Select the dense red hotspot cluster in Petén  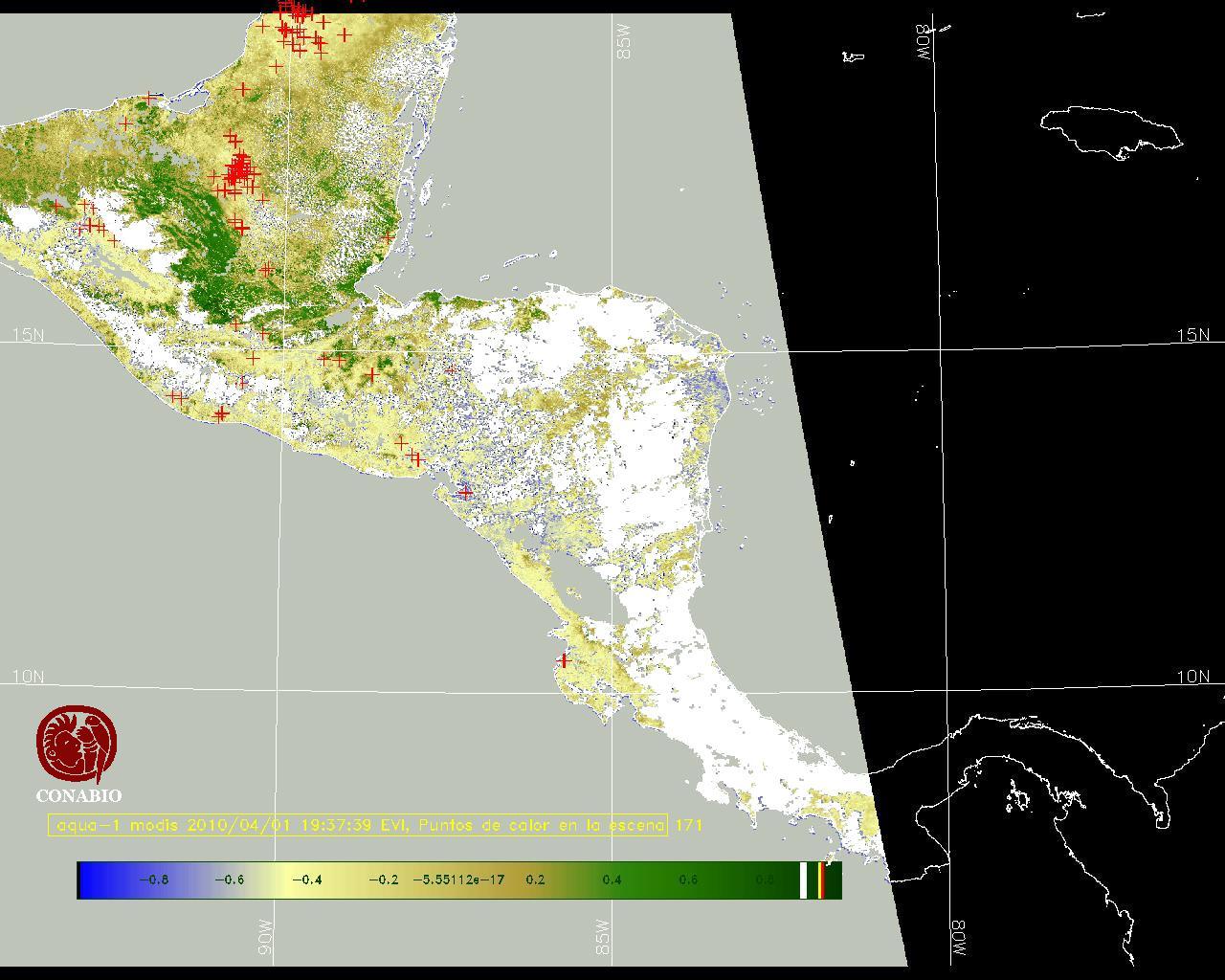[238, 171]
